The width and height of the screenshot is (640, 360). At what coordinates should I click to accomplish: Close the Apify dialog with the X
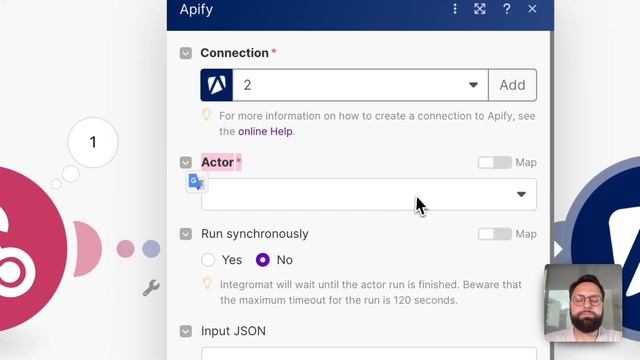[x=532, y=9]
